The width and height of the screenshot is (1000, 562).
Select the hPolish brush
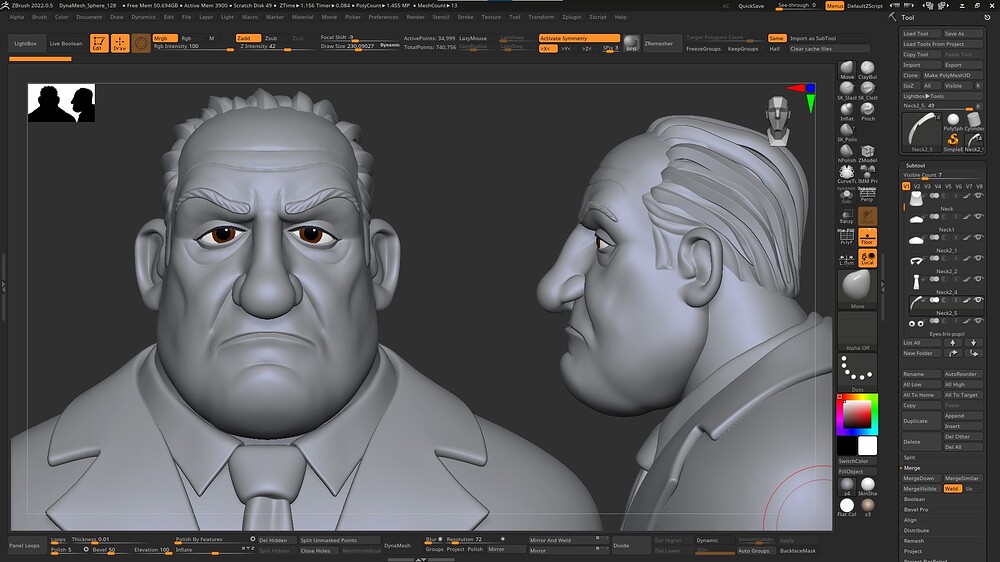[846, 153]
